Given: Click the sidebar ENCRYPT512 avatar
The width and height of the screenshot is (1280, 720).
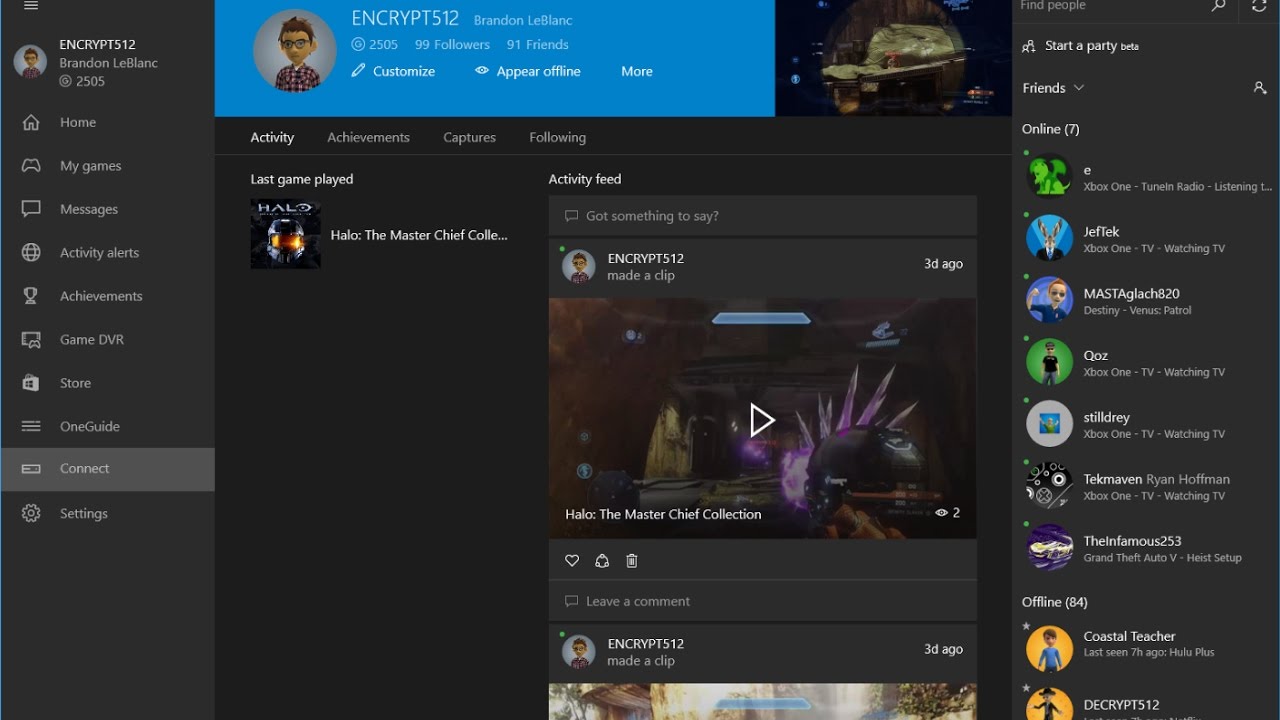Looking at the screenshot, I should [x=30, y=62].
